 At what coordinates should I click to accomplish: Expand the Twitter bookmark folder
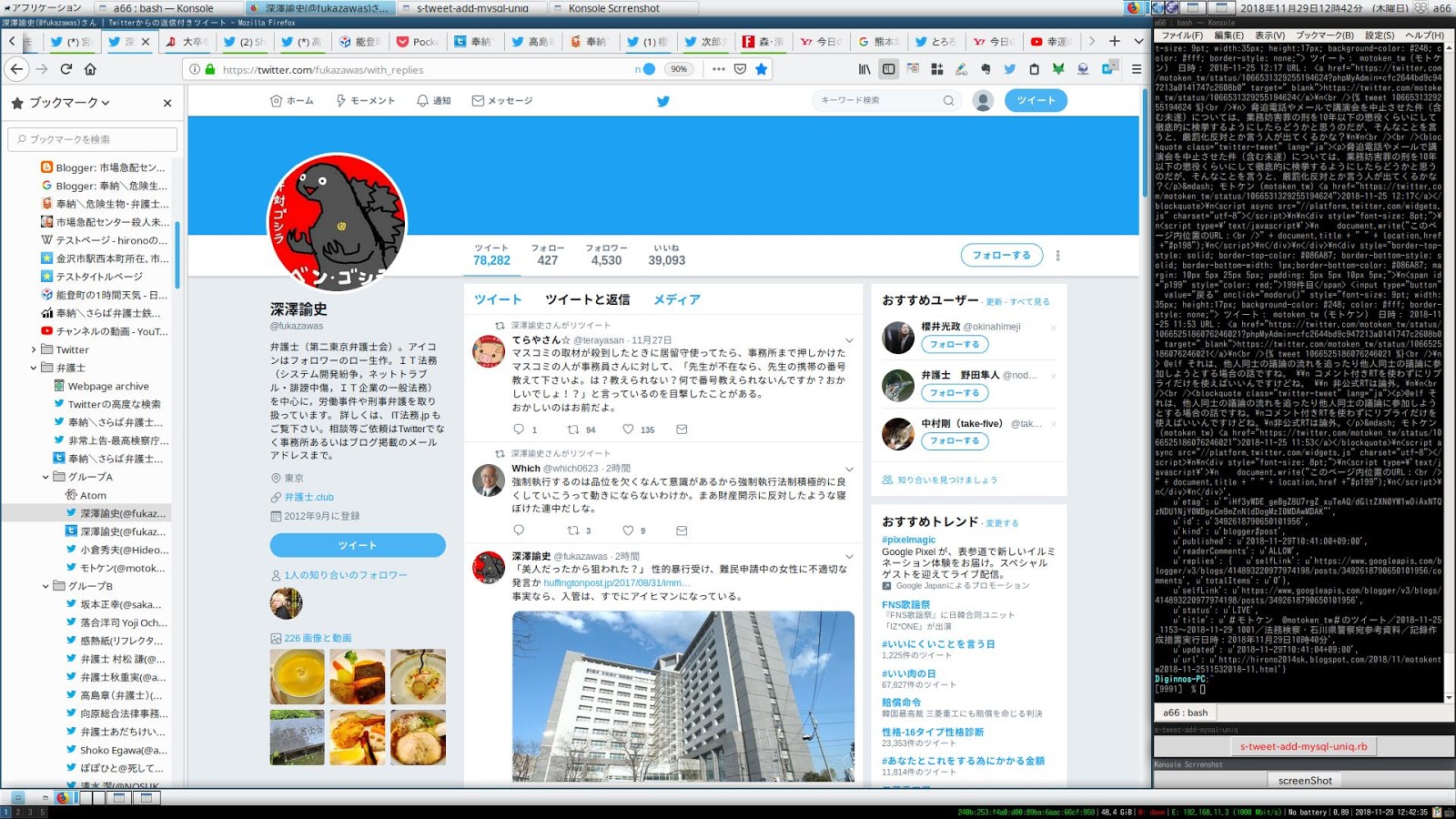(35, 349)
